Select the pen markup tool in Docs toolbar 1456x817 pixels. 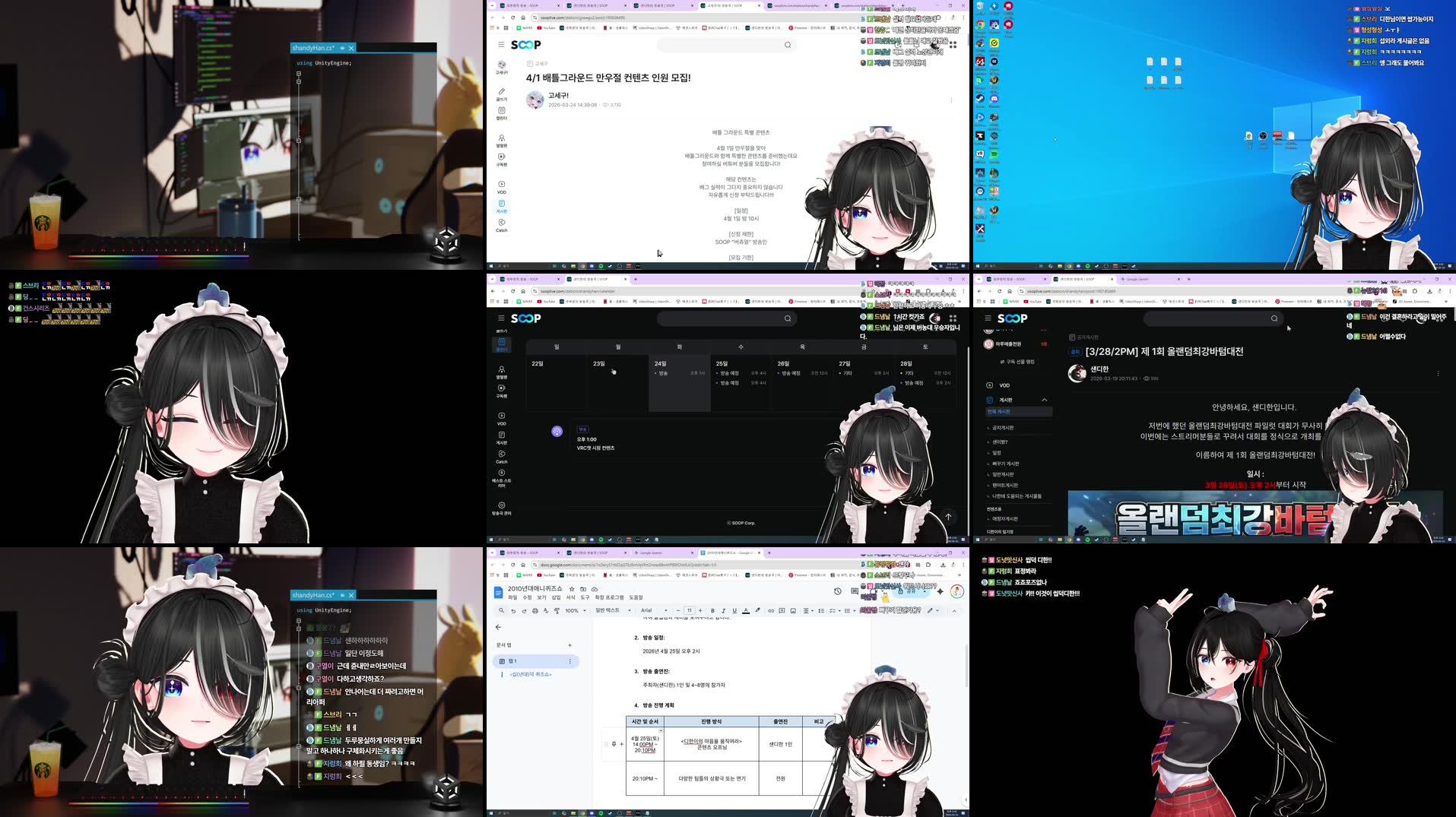(x=929, y=610)
